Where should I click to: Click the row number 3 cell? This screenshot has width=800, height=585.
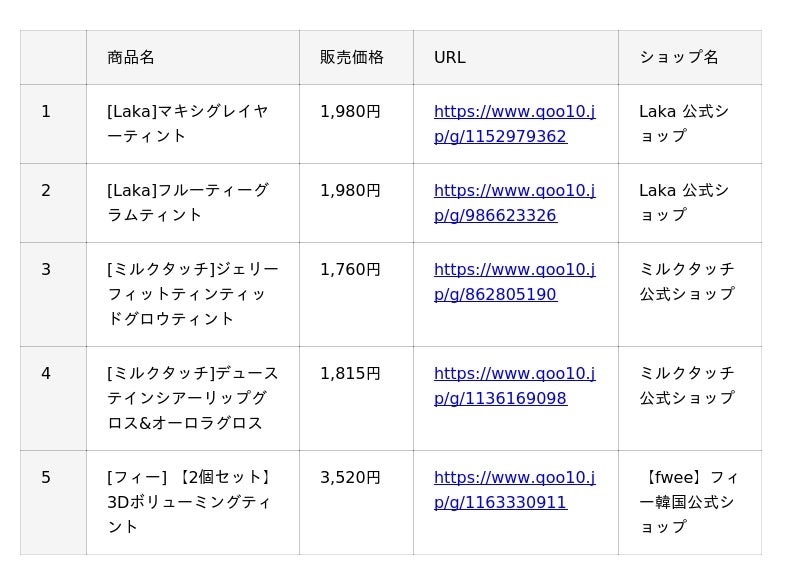(x=46, y=270)
